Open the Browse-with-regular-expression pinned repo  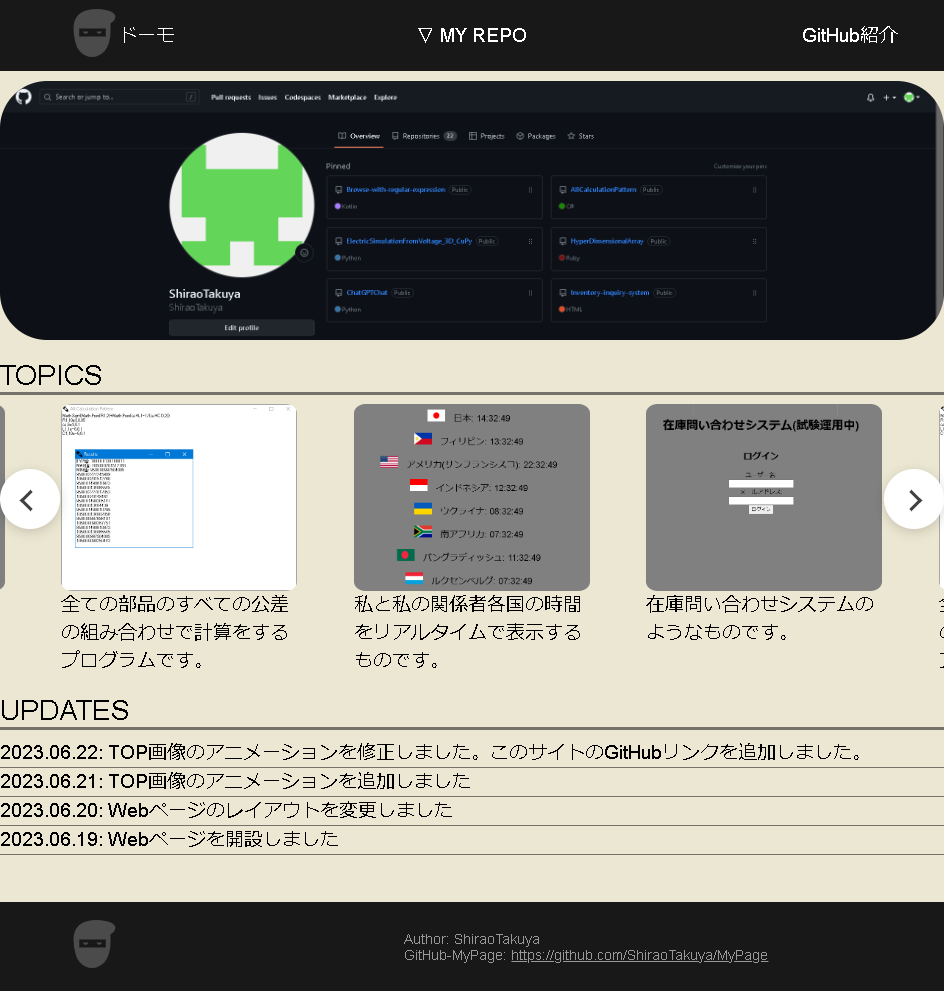[x=396, y=190]
